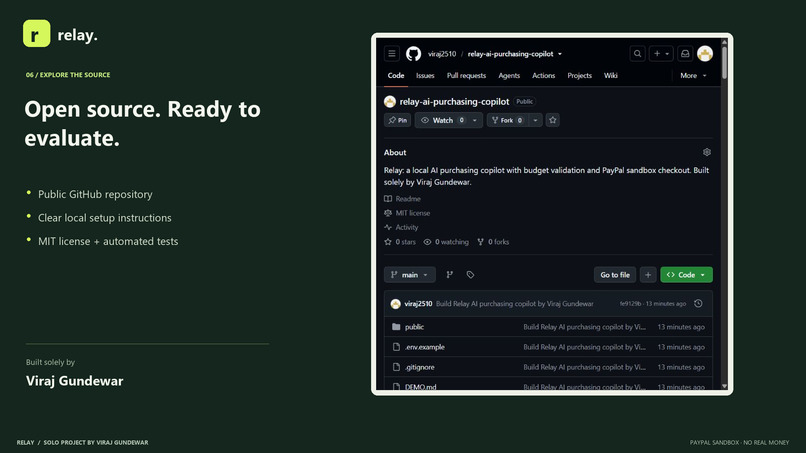The image size is (806, 453).
Task: Open the GitHub hamburger navigation menu
Action: (x=392, y=53)
